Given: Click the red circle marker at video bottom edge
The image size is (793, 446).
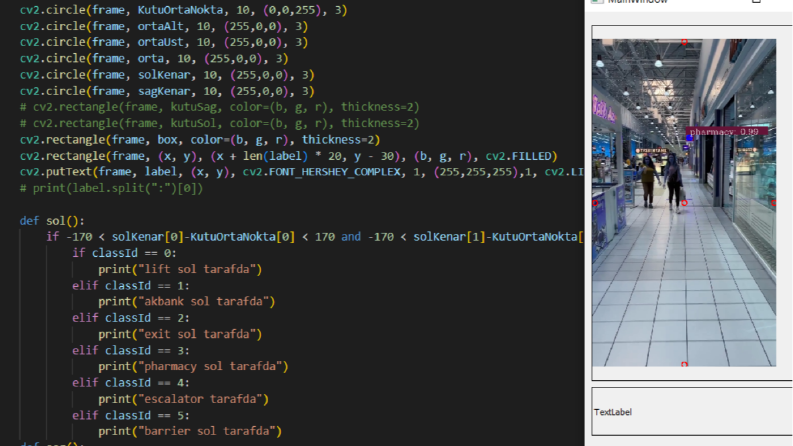Looking at the screenshot, I should point(684,364).
